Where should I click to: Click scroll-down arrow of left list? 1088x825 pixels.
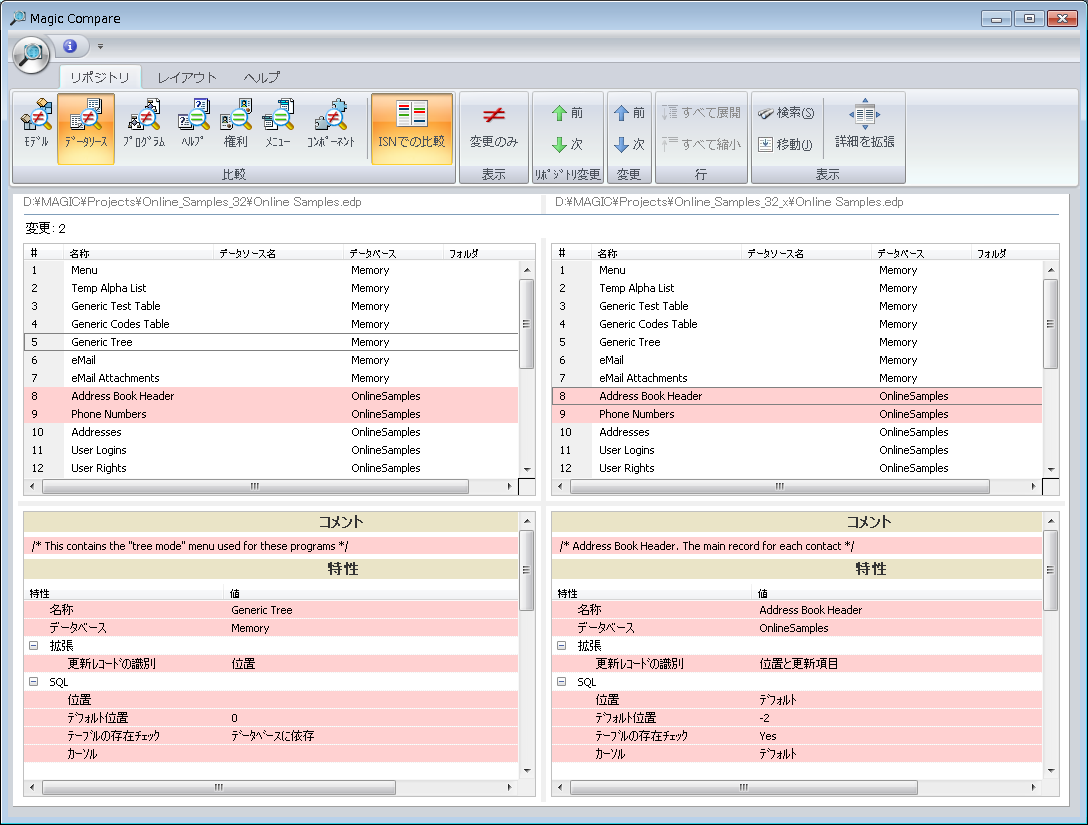527,470
